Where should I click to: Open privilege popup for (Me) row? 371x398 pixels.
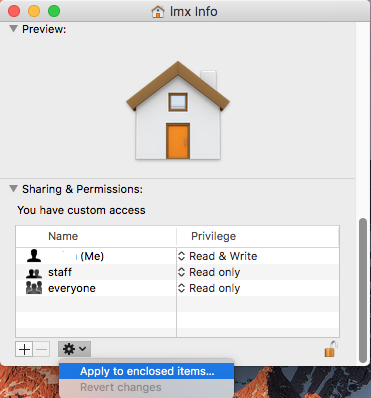[x=181, y=256]
